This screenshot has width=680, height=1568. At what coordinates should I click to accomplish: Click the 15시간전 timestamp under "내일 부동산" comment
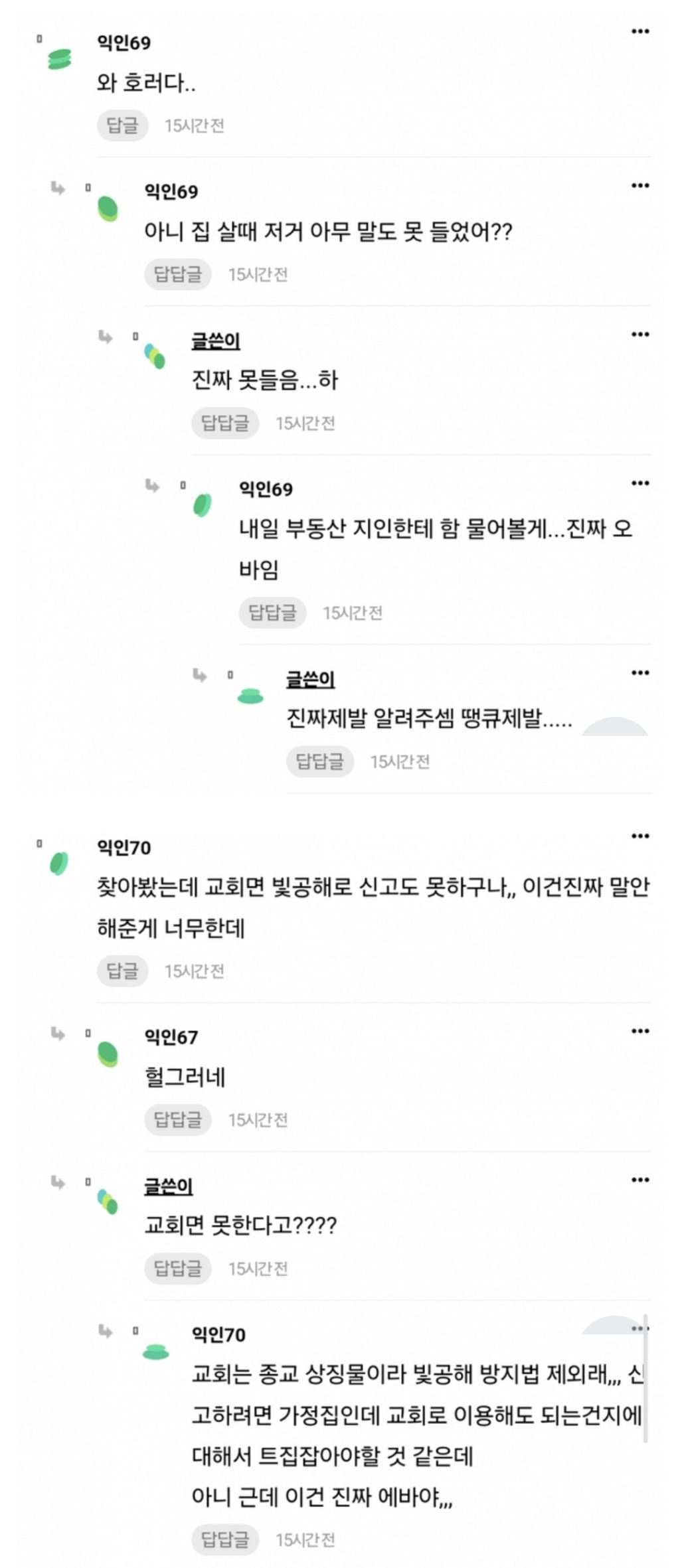[x=353, y=613]
